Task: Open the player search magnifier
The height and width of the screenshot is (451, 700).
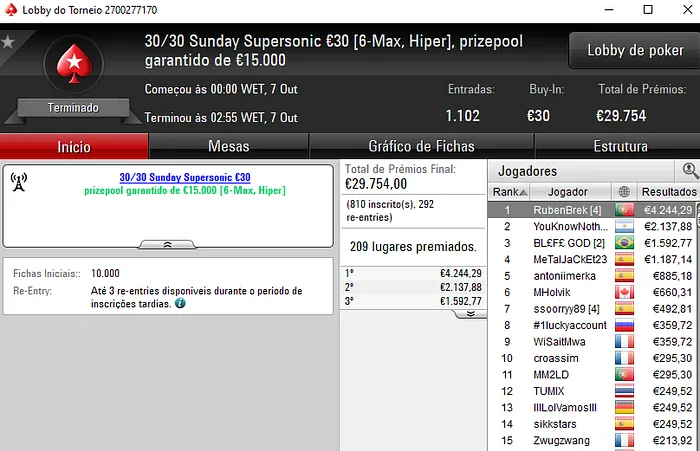Action: coord(690,170)
